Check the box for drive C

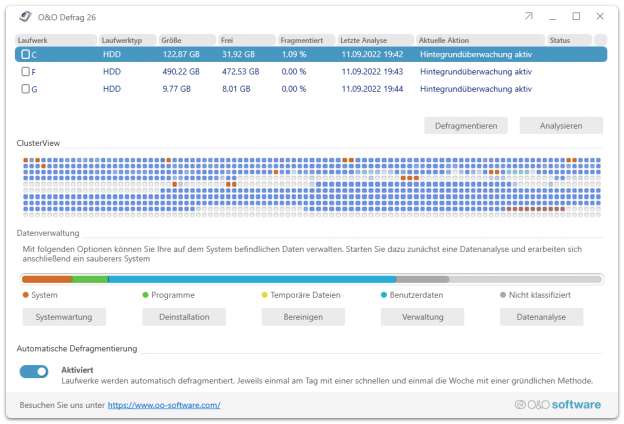tap(26, 55)
